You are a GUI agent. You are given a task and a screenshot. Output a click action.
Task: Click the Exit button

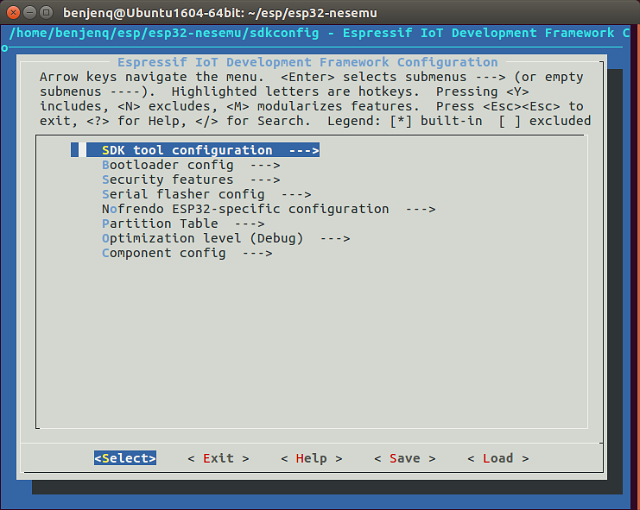(218, 458)
